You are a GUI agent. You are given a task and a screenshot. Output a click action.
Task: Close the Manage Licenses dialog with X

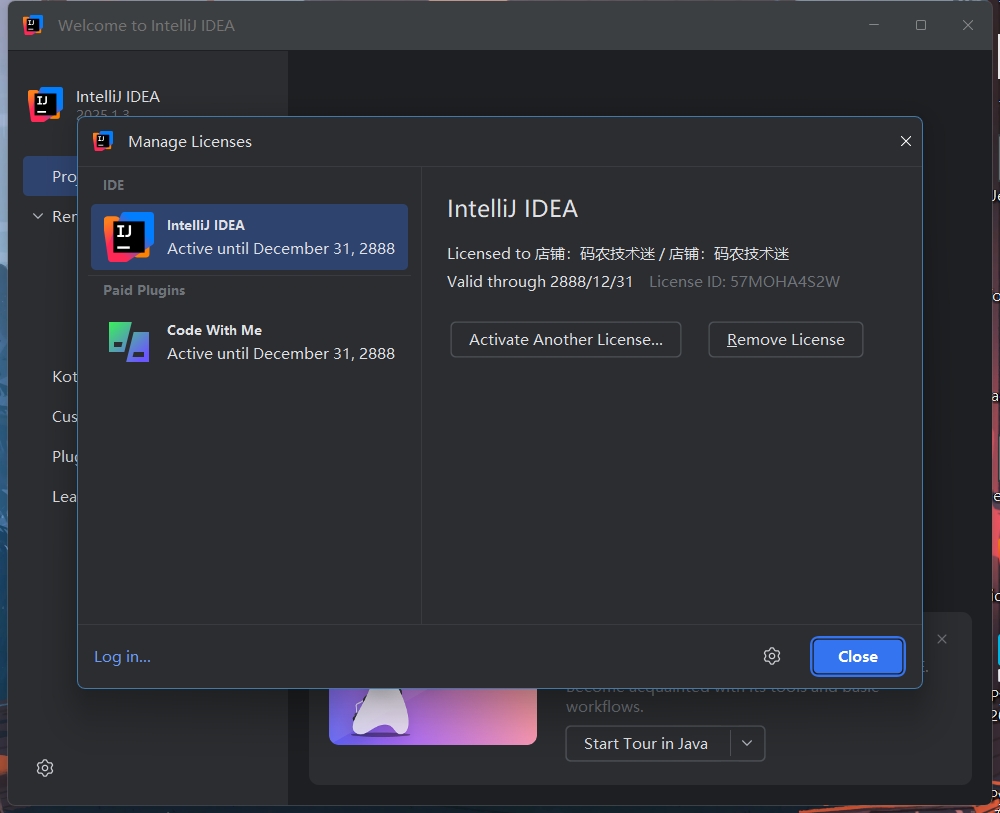click(x=905, y=142)
